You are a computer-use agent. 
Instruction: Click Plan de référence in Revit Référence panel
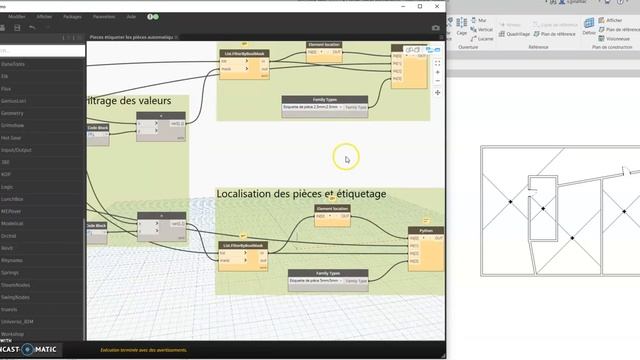point(555,34)
